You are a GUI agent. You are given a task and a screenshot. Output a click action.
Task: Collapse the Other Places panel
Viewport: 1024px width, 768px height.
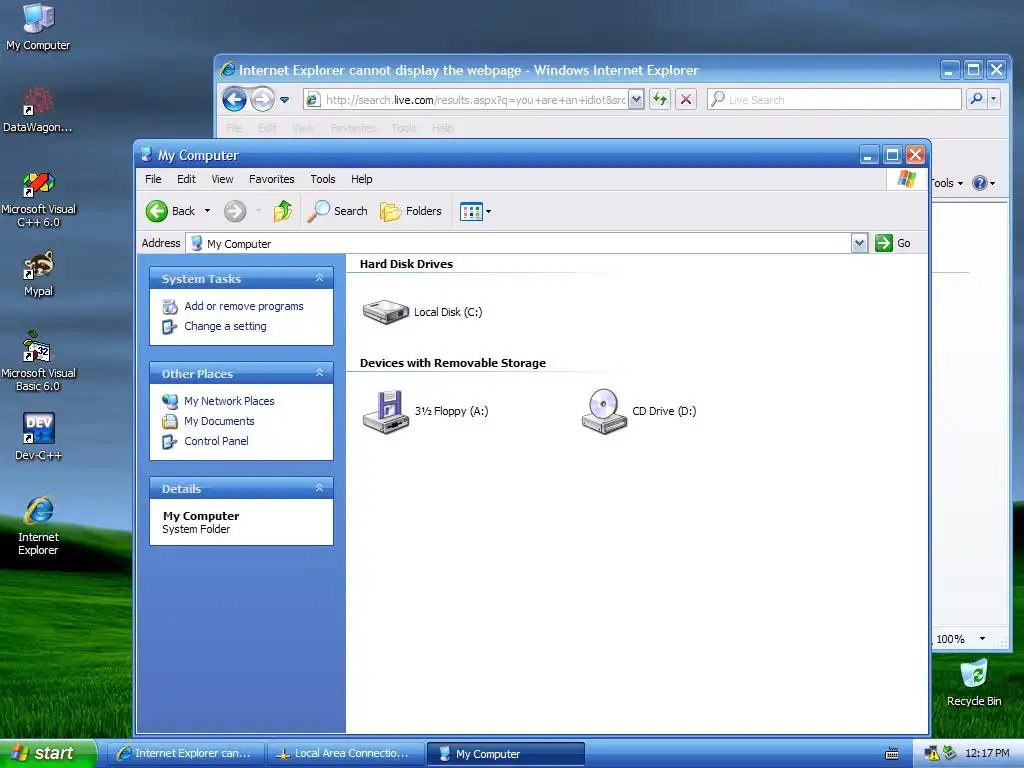click(x=319, y=373)
